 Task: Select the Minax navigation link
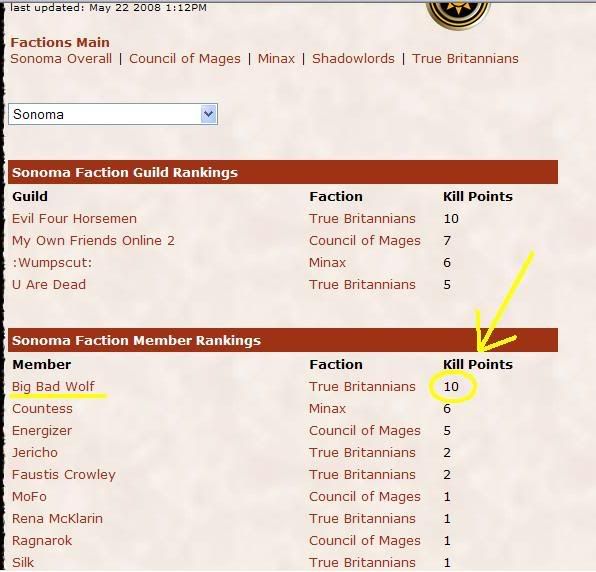276,59
